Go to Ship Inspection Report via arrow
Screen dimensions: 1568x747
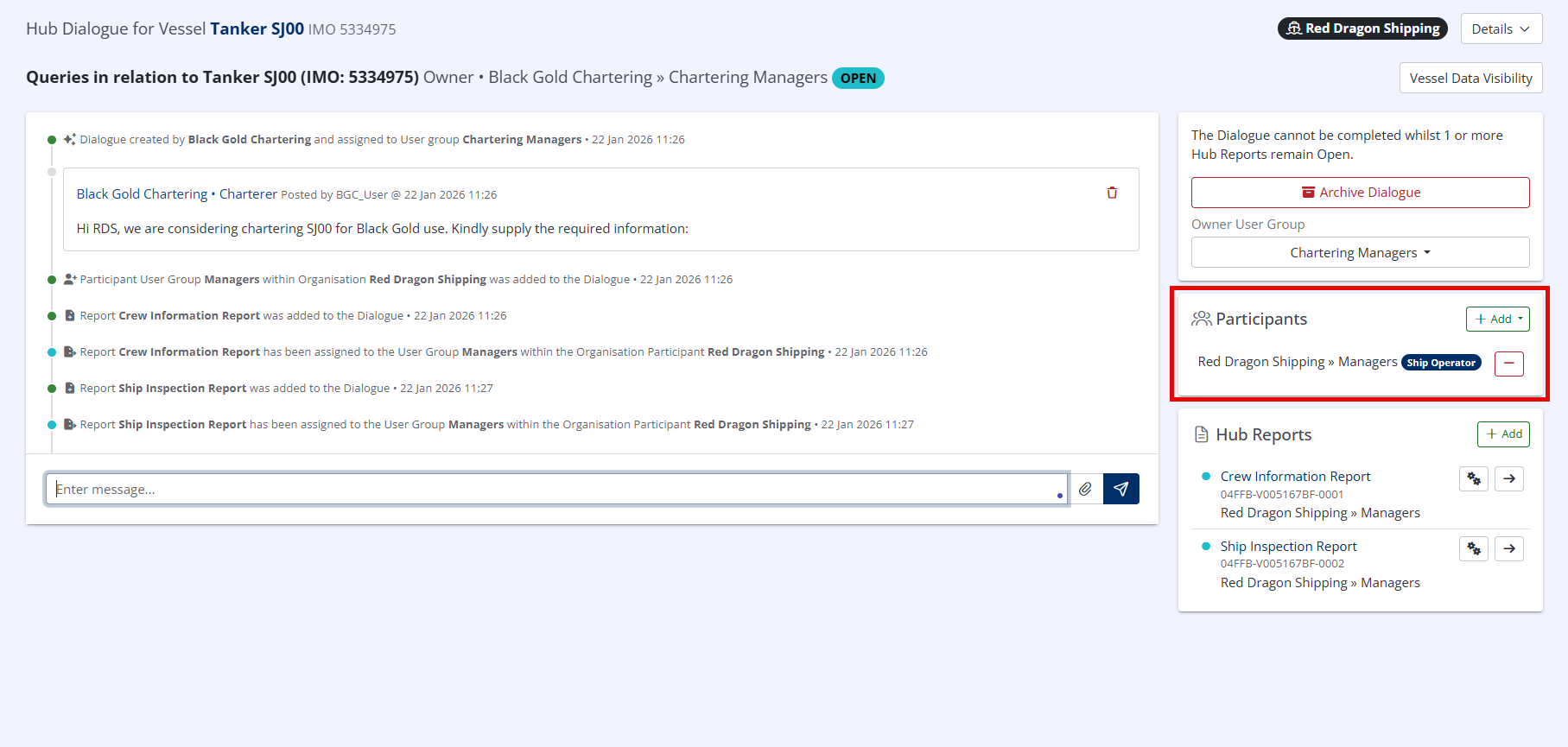(x=1508, y=548)
